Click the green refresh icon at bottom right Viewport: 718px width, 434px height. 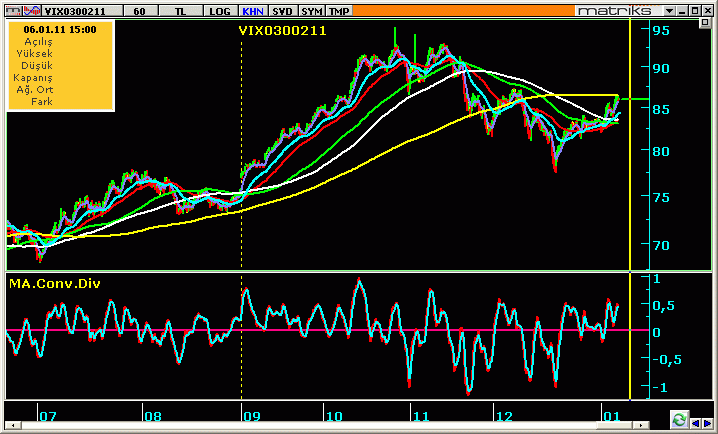point(679,419)
